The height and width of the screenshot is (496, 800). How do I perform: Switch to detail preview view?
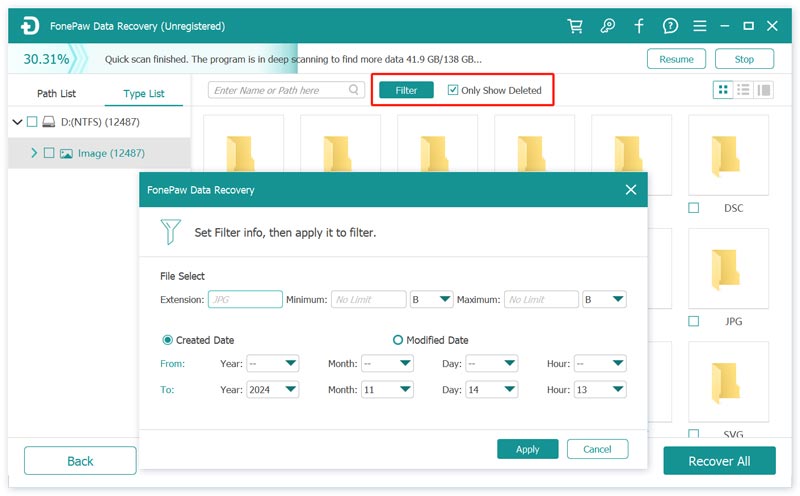click(764, 90)
